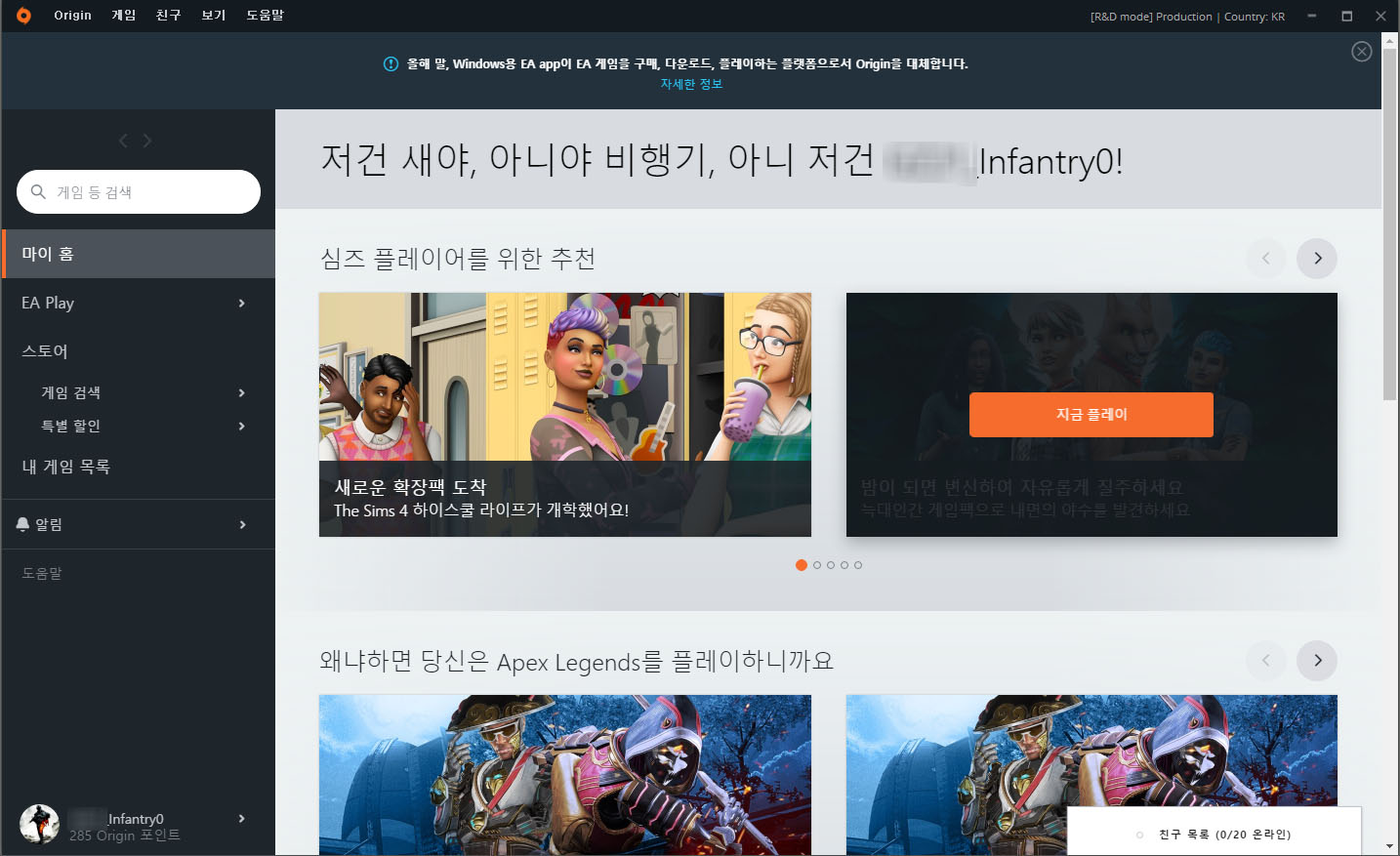Close the Origin window
The image size is (1400, 856).
click(x=1380, y=16)
